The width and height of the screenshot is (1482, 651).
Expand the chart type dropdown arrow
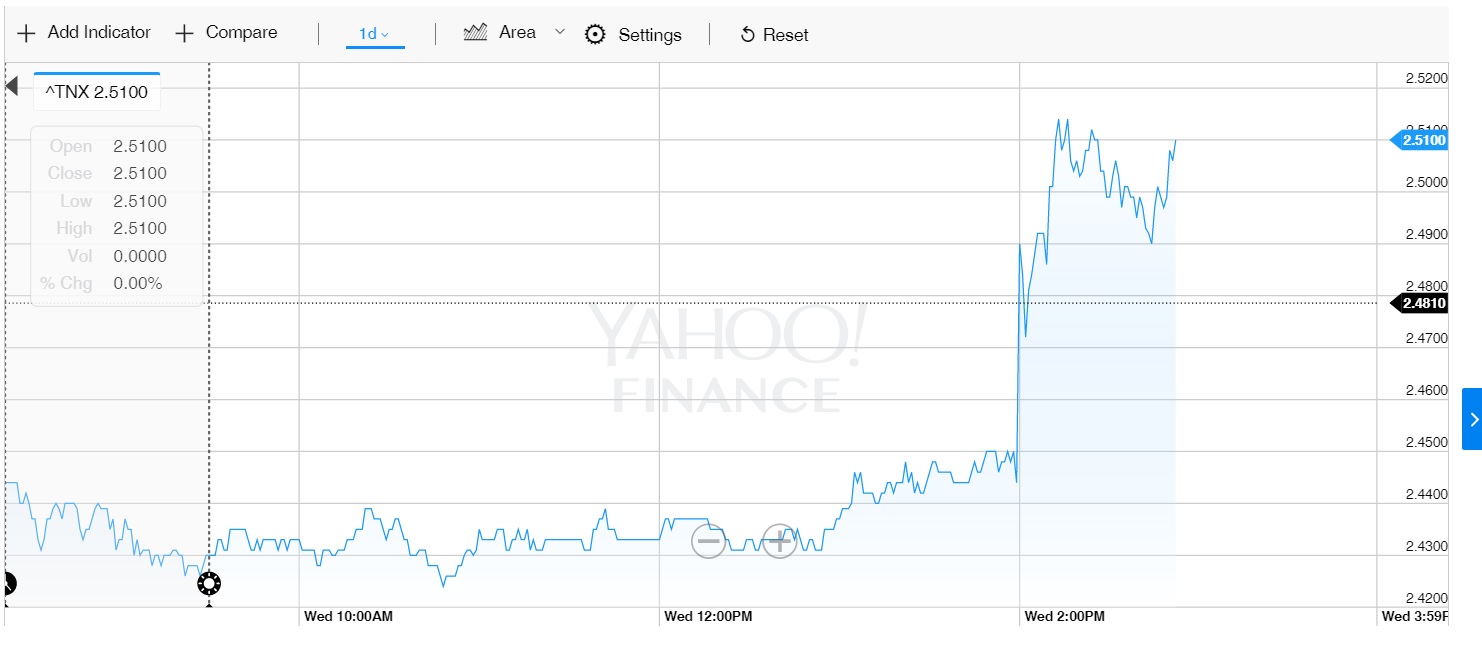tap(560, 33)
